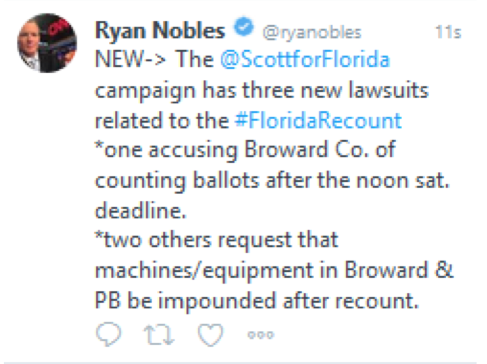Retweet the Florida recount lawsuits tweet
The width and height of the screenshot is (487, 364).
pos(159,334)
